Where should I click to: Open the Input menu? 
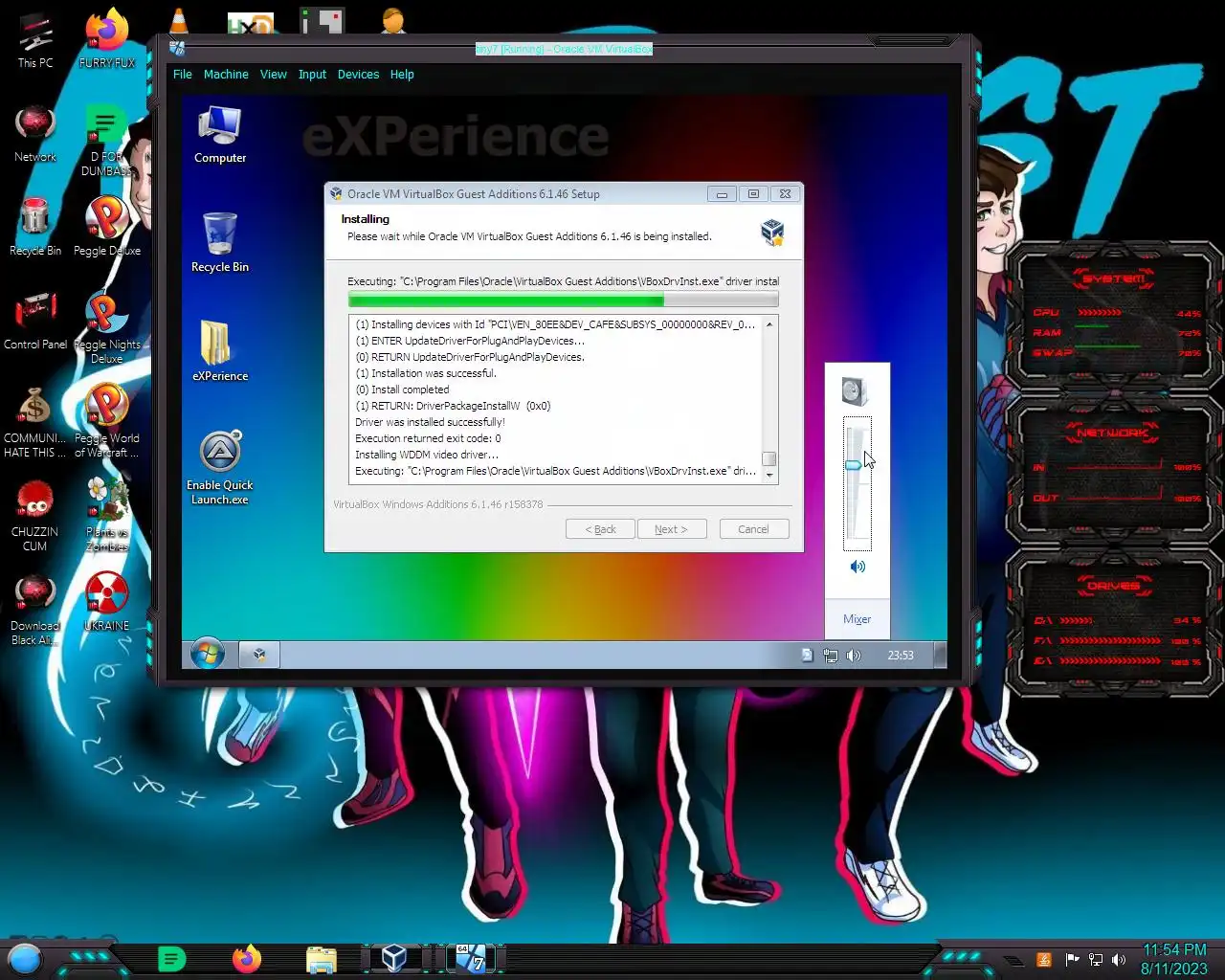pos(312,75)
